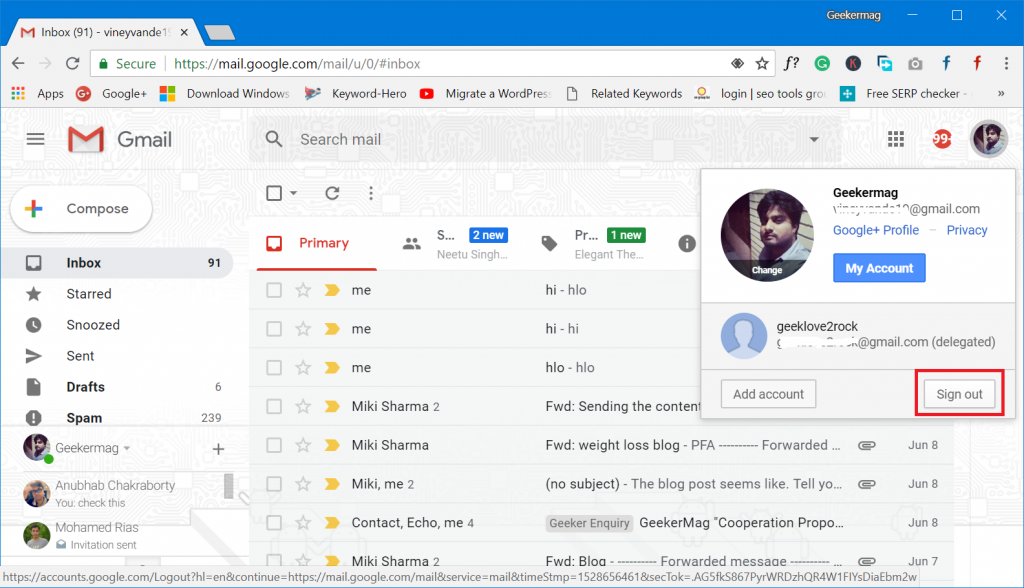Click the Apps grid bookmark icon

tap(18, 93)
